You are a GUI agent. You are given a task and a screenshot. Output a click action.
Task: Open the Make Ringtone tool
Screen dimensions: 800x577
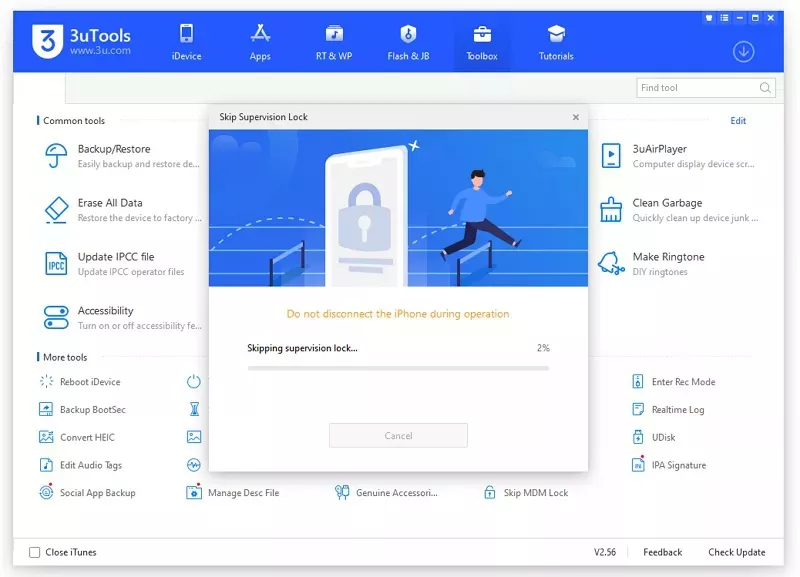(666, 263)
